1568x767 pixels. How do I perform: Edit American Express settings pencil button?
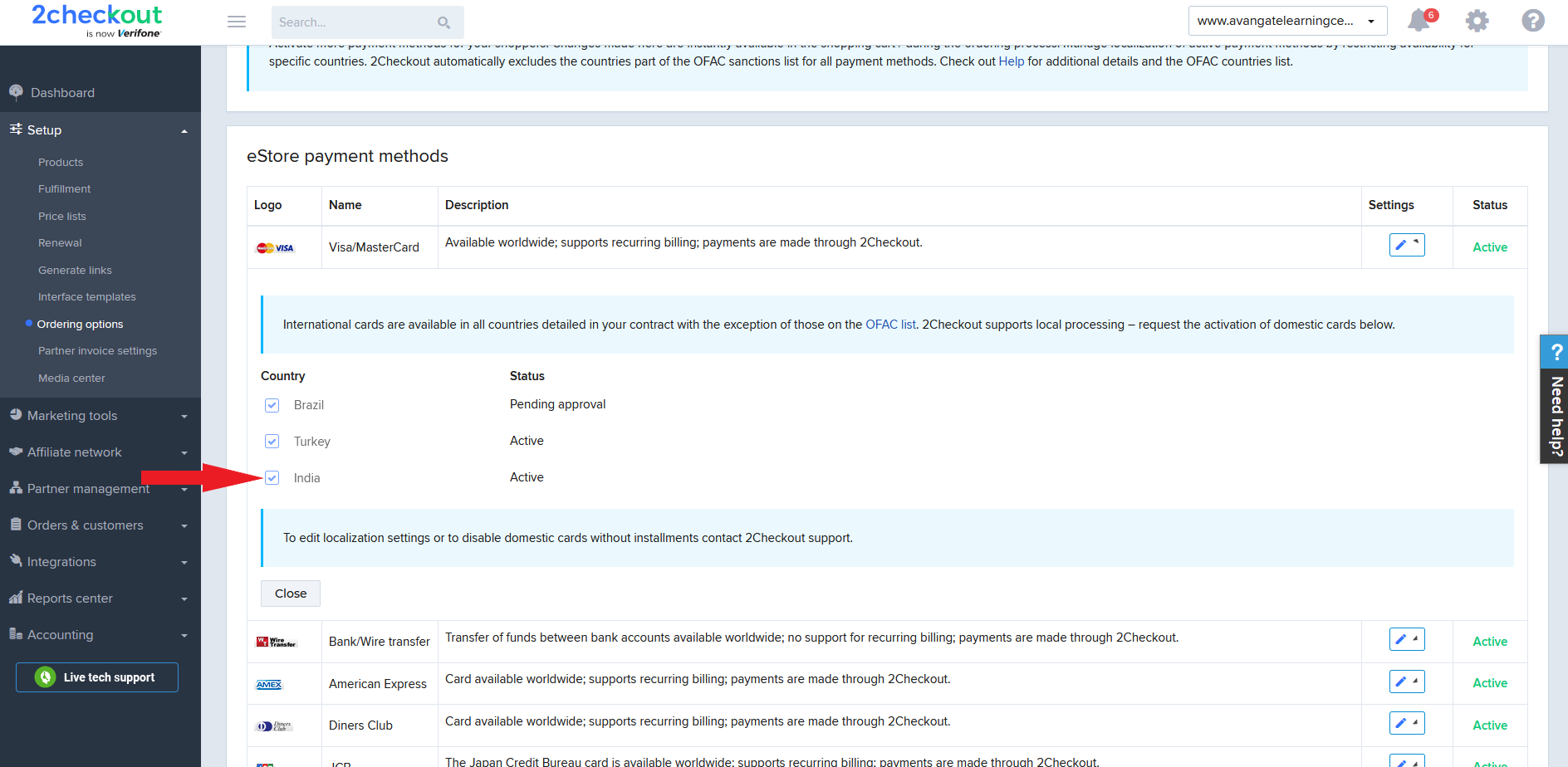coord(1407,682)
